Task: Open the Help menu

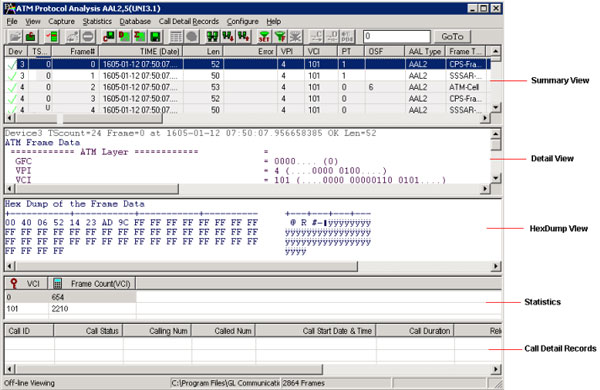Action: click(274, 21)
